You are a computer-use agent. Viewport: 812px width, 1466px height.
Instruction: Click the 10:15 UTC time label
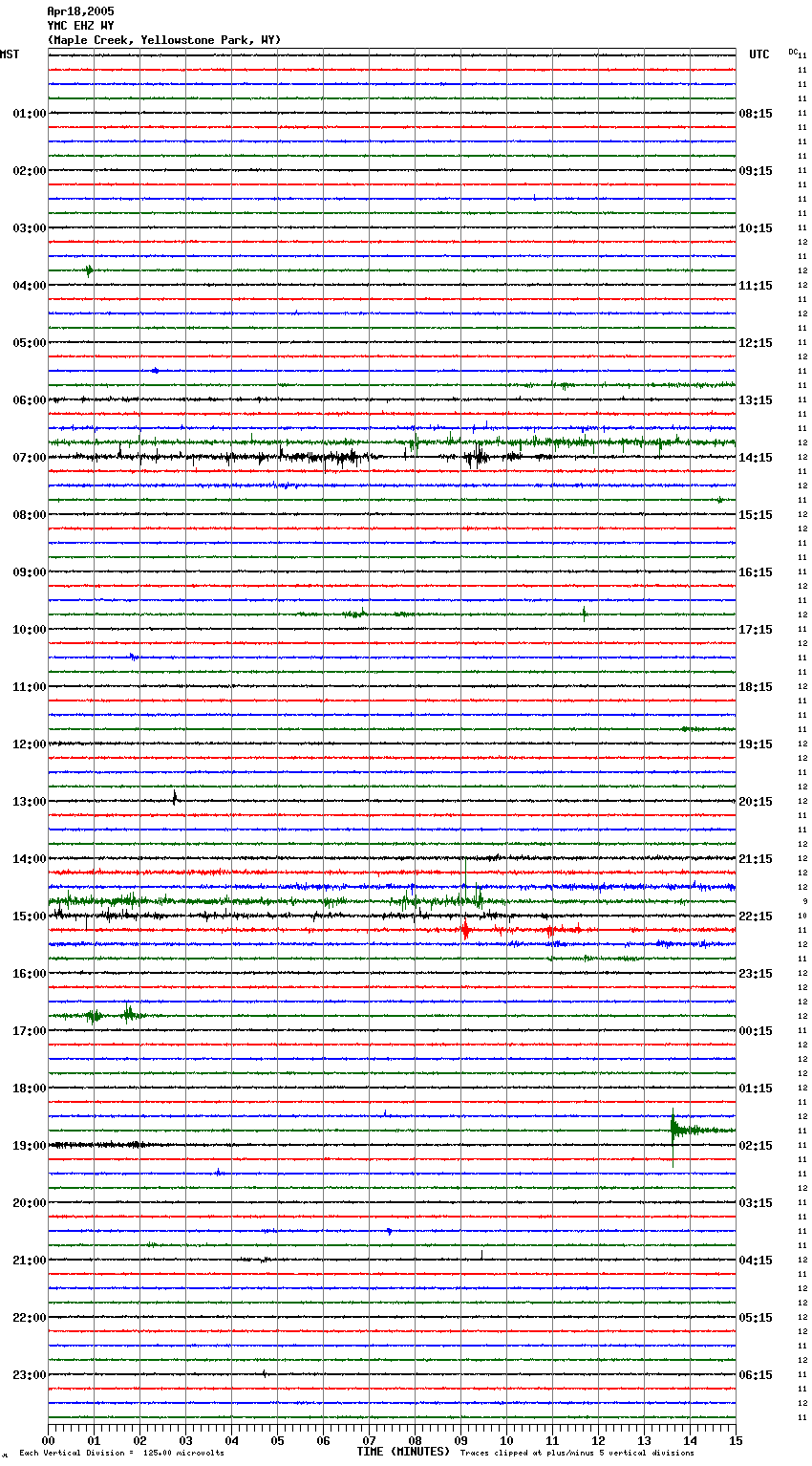pyautogui.click(x=756, y=228)
